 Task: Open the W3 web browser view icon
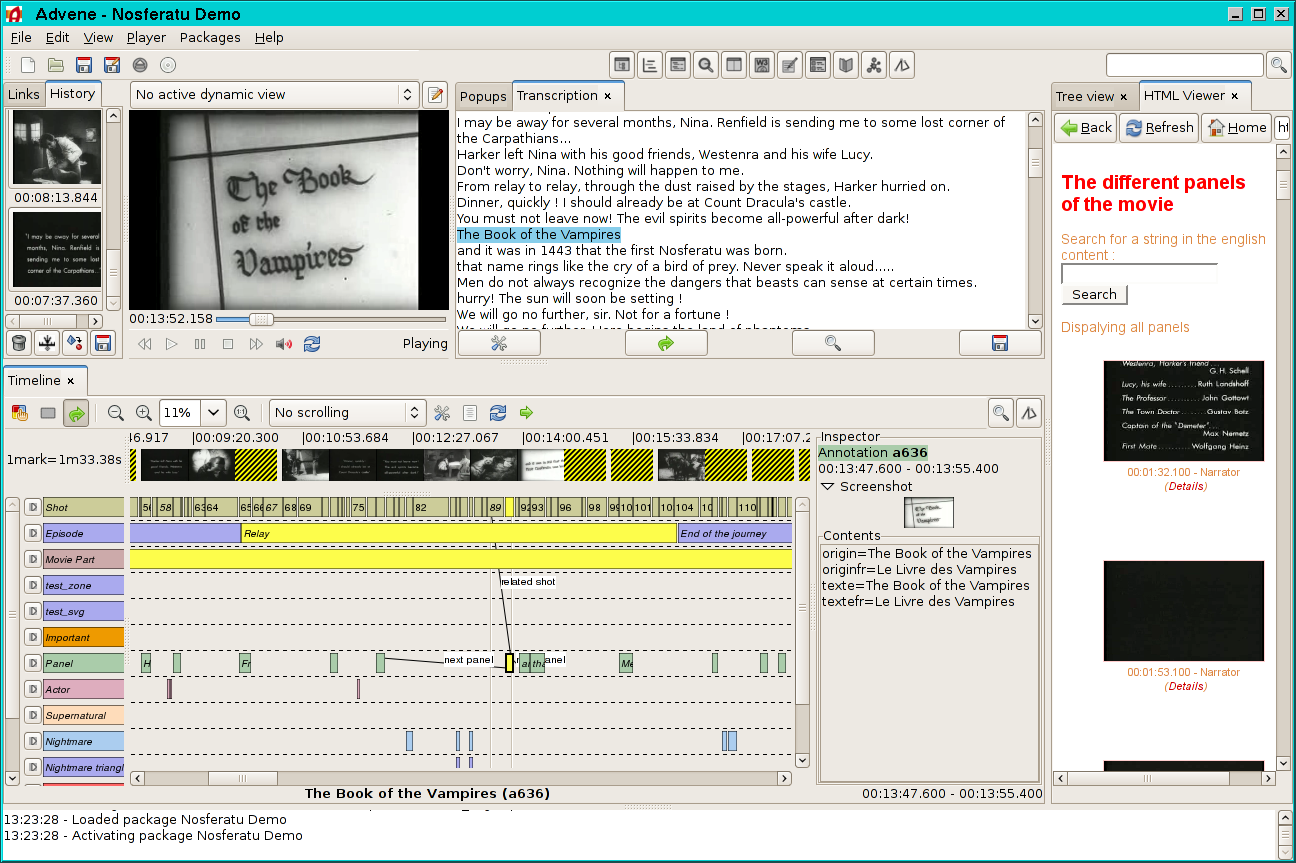tap(762, 66)
